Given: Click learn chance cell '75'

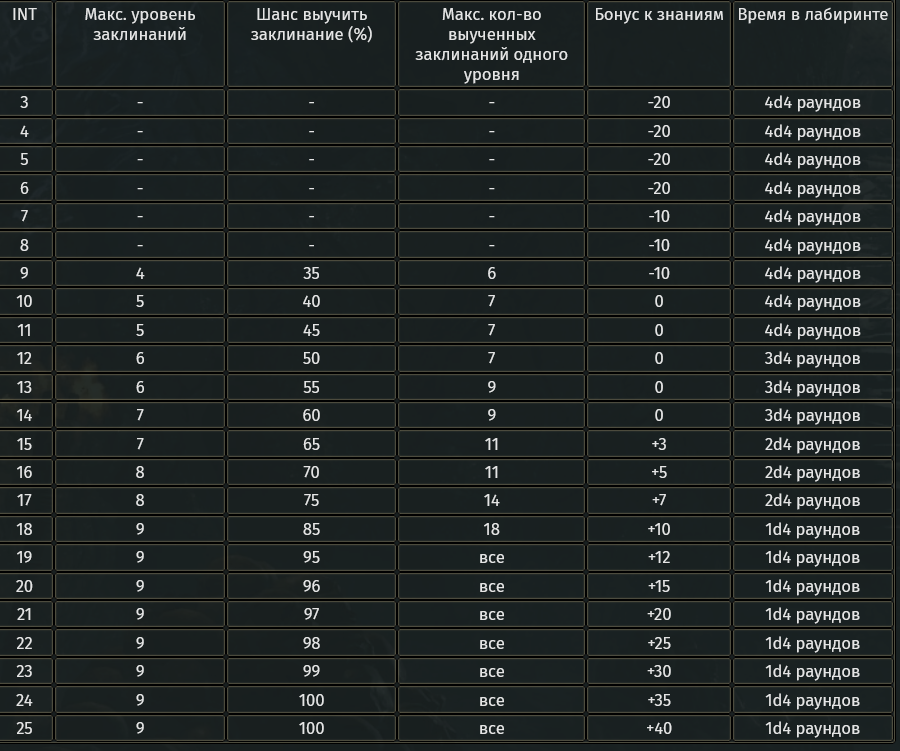Looking at the screenshot, I should click(x=311, y=500).
